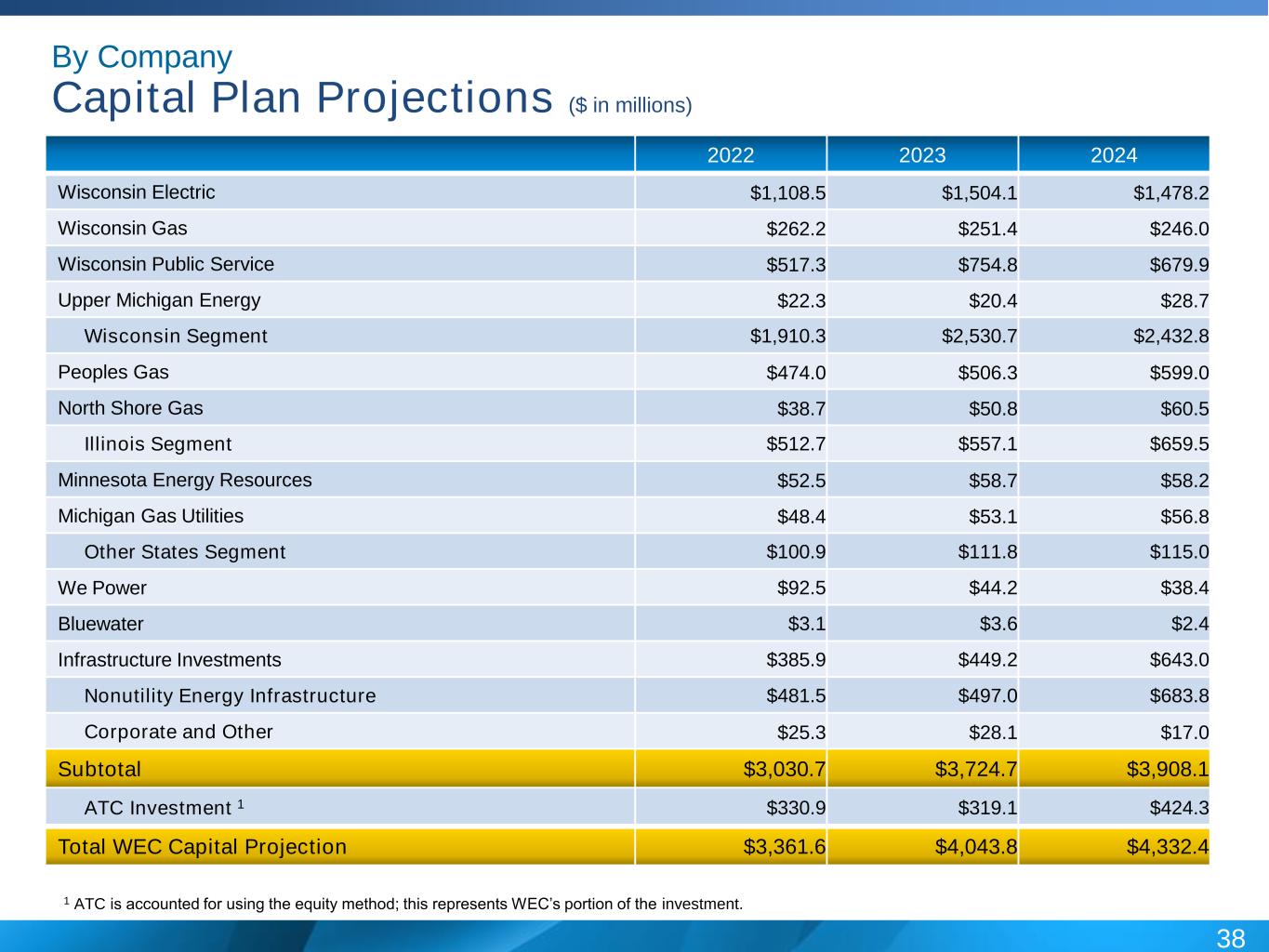The image size is (1269, 952).
Task: Click the 2022 column header
Action: pyautogui.click(x=731, y=155)
